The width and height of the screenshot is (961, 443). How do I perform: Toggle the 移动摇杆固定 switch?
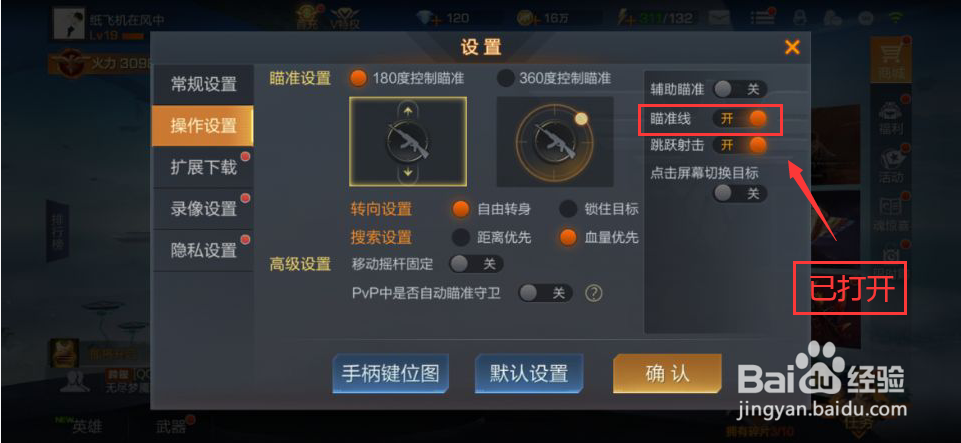click(x=476, y=264)
